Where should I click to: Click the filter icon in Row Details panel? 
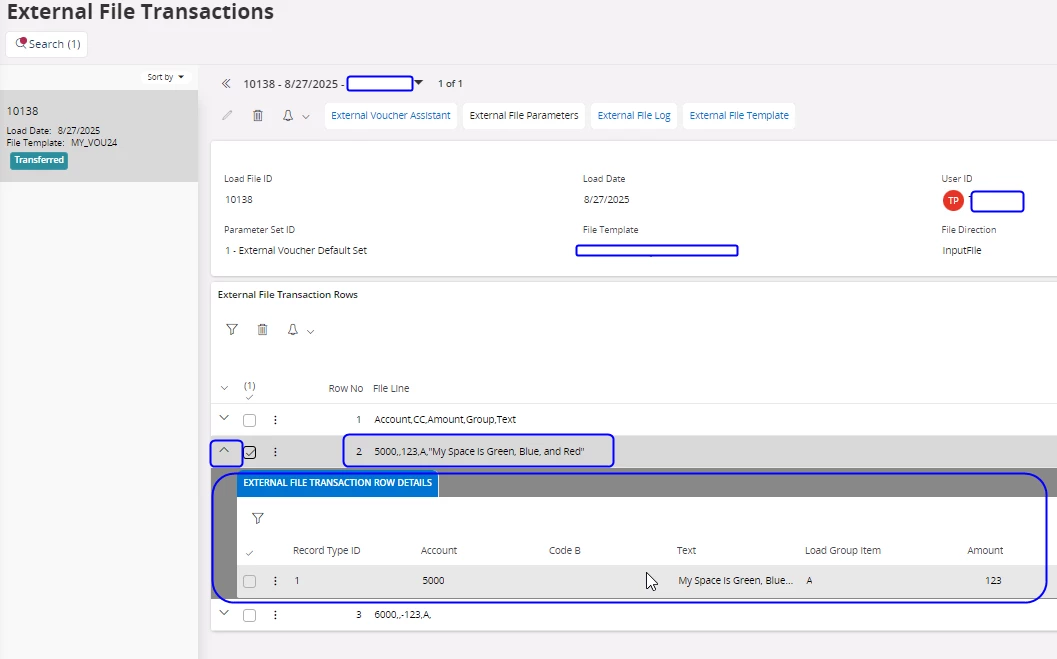coord(258,518)
